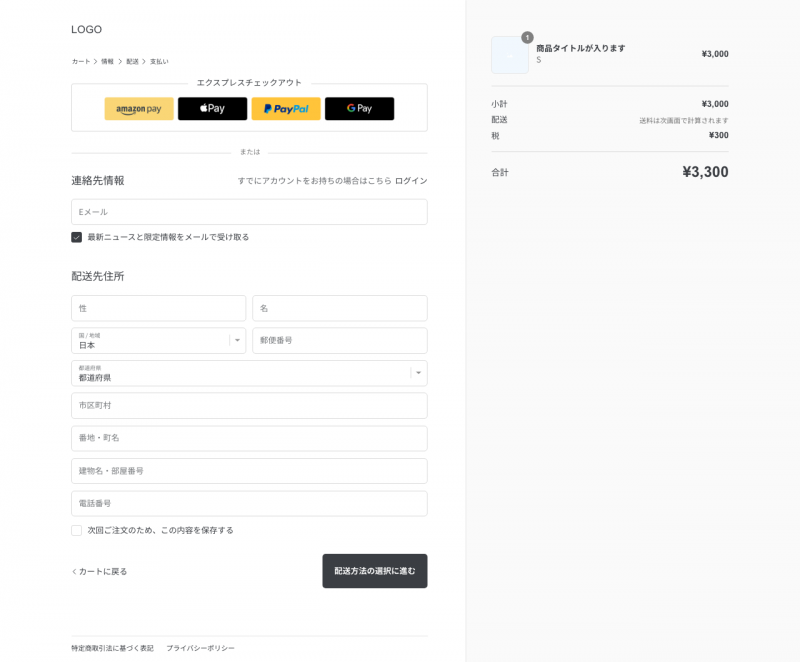
Task: Open the 国/地域 dropdown showing 日本
Action: pos(159,340)
